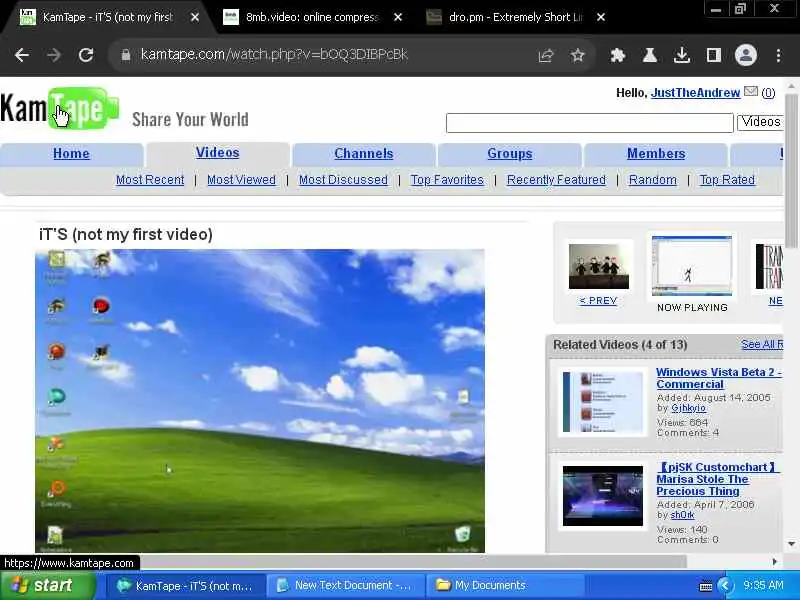Switch to New Text Document taskbar button

(x=345, y=586)
